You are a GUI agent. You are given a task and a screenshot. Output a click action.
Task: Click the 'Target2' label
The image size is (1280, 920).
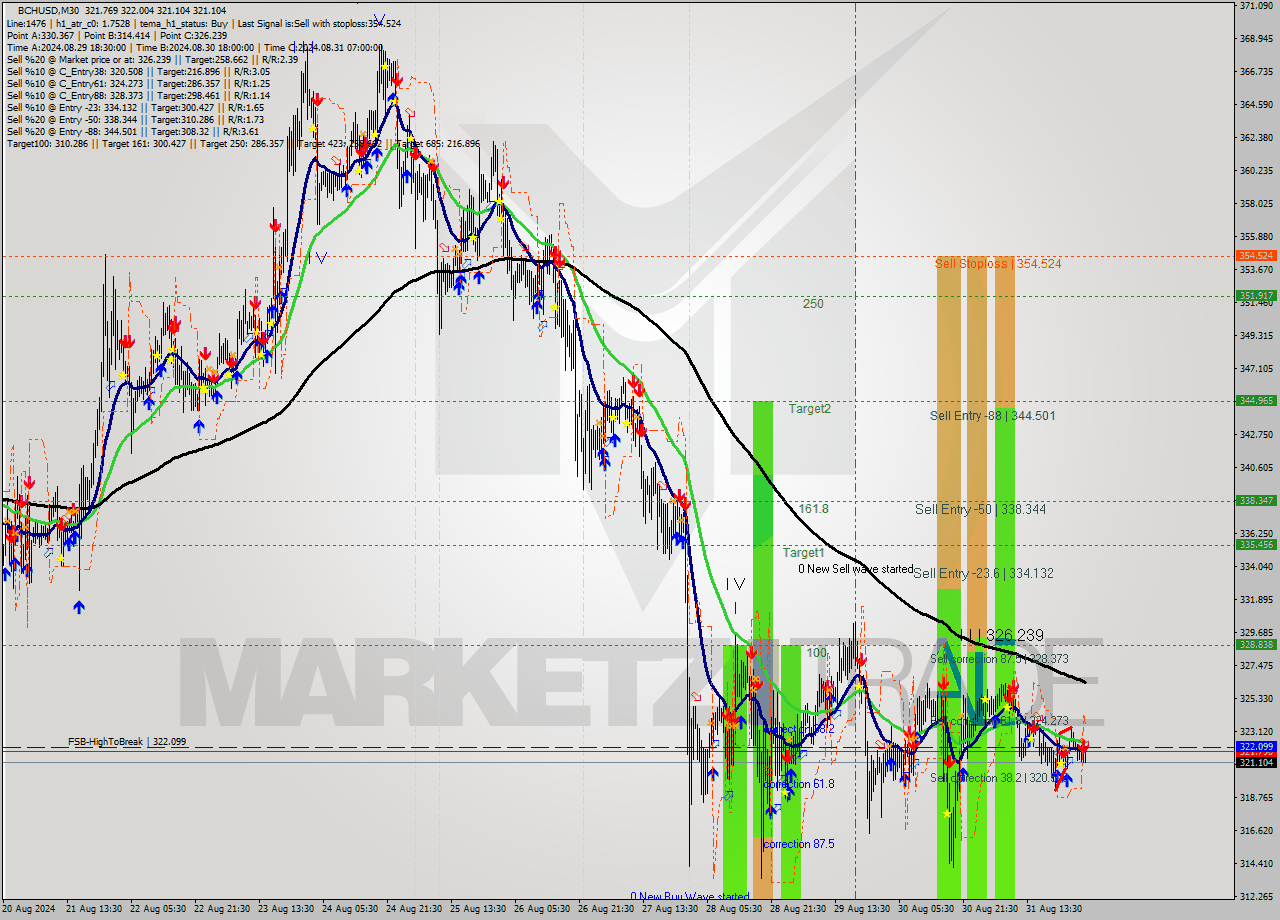click(809, 409)
